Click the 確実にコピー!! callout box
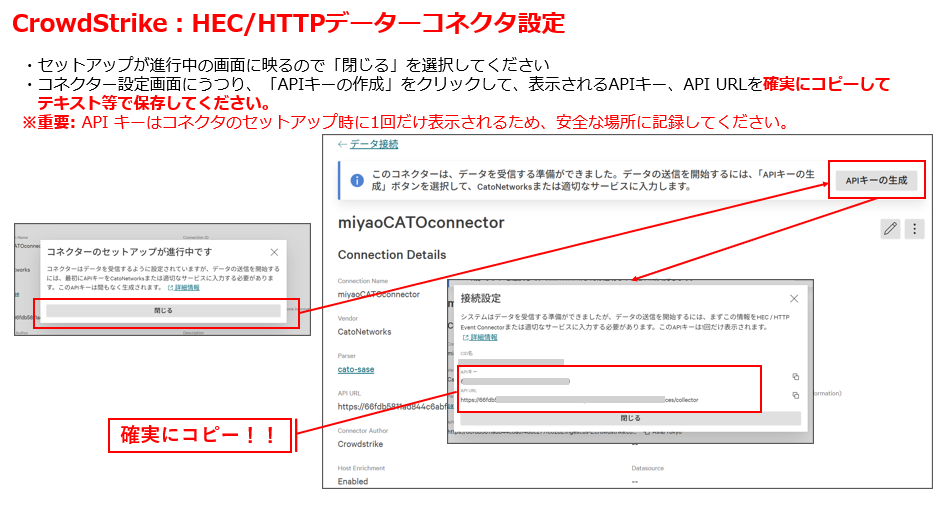This screenshot has height=512, width=948. (199, 435)
